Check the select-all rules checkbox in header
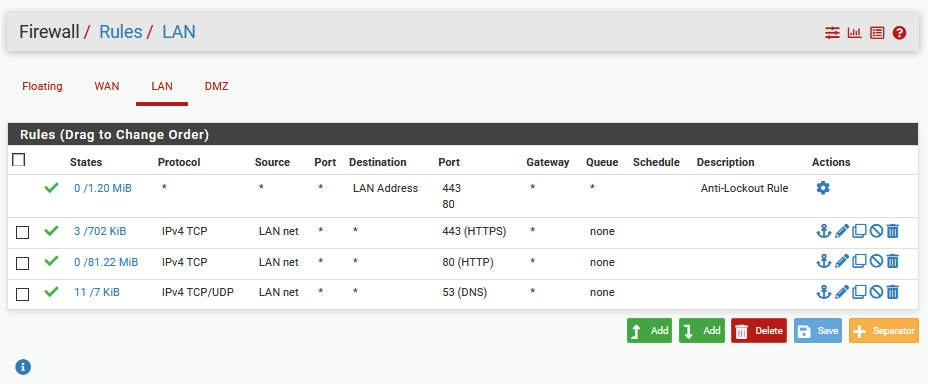Image resolution: width=928 pixels, height=384 pixels. point(19,160)
